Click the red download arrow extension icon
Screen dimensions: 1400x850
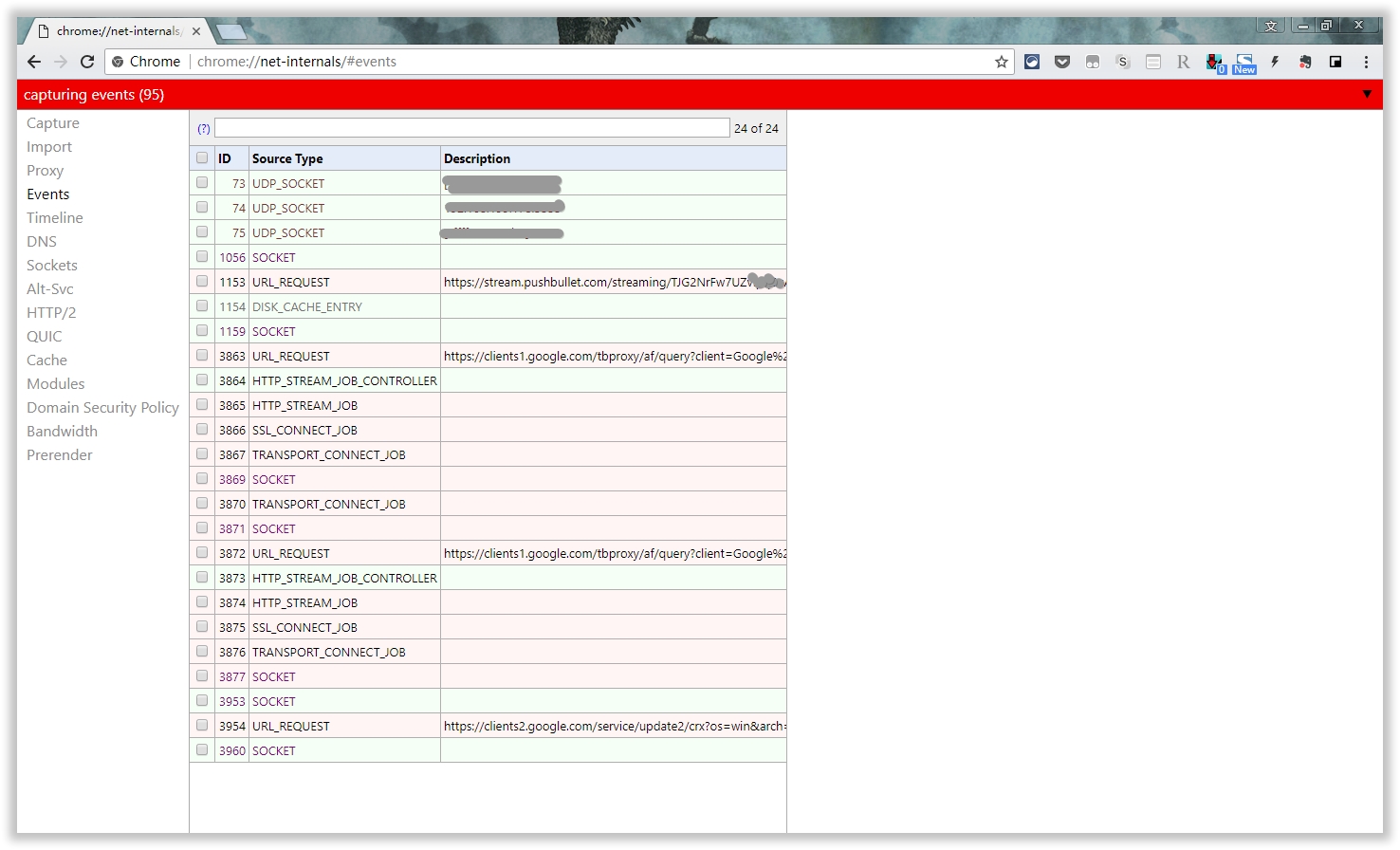pyautogui.click(x=1213, y=62)
